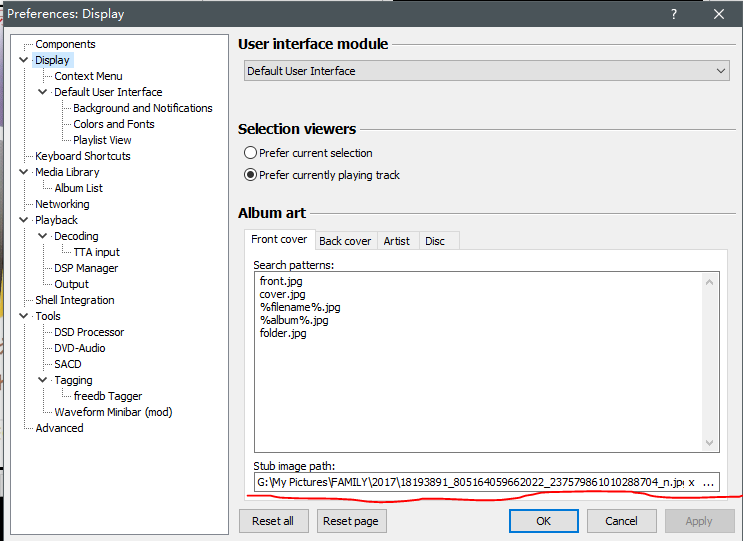The height and width of the screenshot is (541, 743).
Task: Collapse the Media Library tree node
Action: (x=24, y=172)
